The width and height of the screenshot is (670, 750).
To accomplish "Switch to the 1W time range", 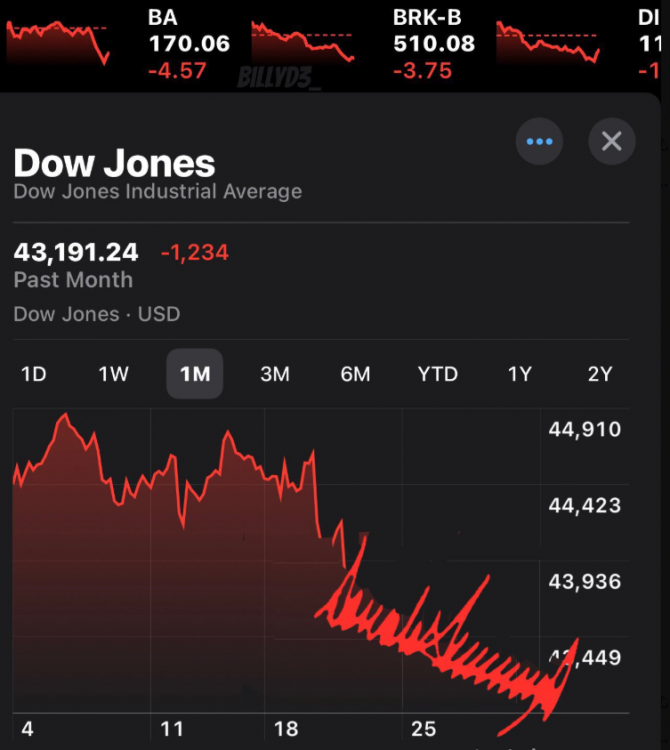I will point(113,374).
